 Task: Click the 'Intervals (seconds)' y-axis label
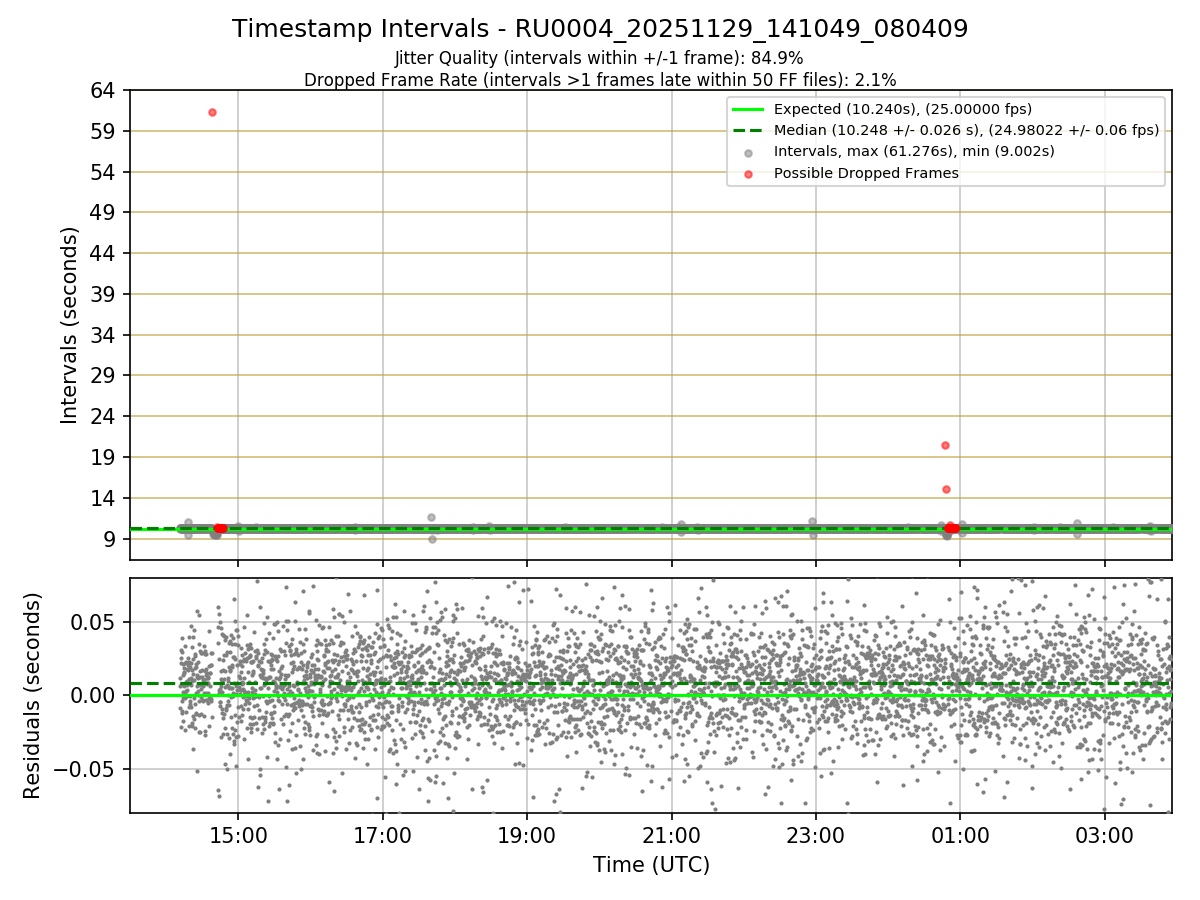[x=69, y=325]
